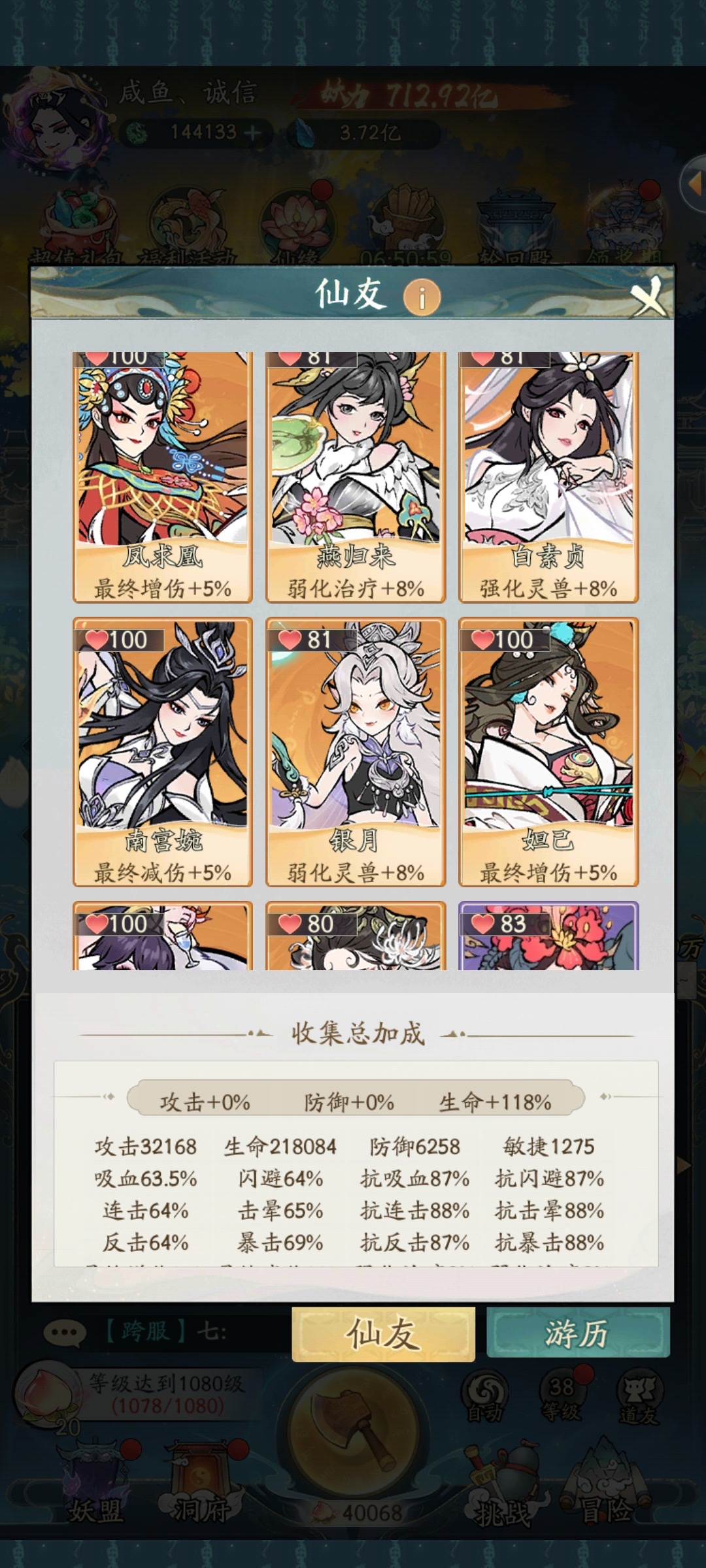Select the 燕归来 companion card
The height and width of the screenshot is (1568, 706).
(356, 478)
